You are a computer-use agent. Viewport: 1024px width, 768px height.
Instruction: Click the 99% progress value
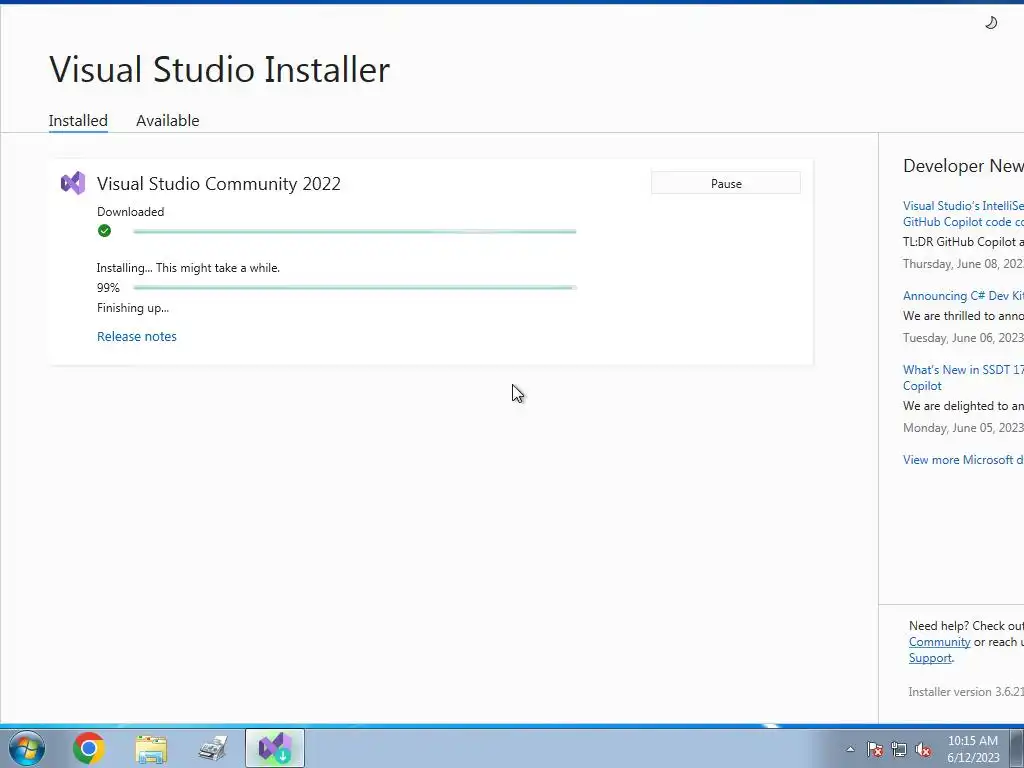pyautogui.click(x=108, y=287)
